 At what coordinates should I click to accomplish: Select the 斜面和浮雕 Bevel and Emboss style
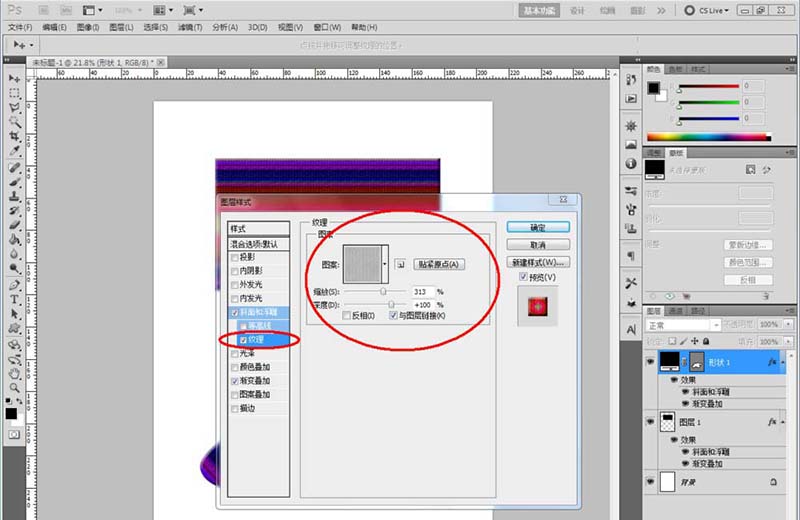259,312
